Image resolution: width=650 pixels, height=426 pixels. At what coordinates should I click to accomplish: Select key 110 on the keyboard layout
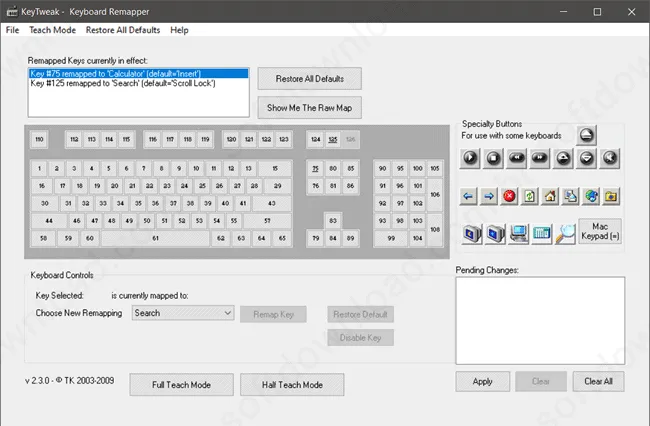pos(39,139)
